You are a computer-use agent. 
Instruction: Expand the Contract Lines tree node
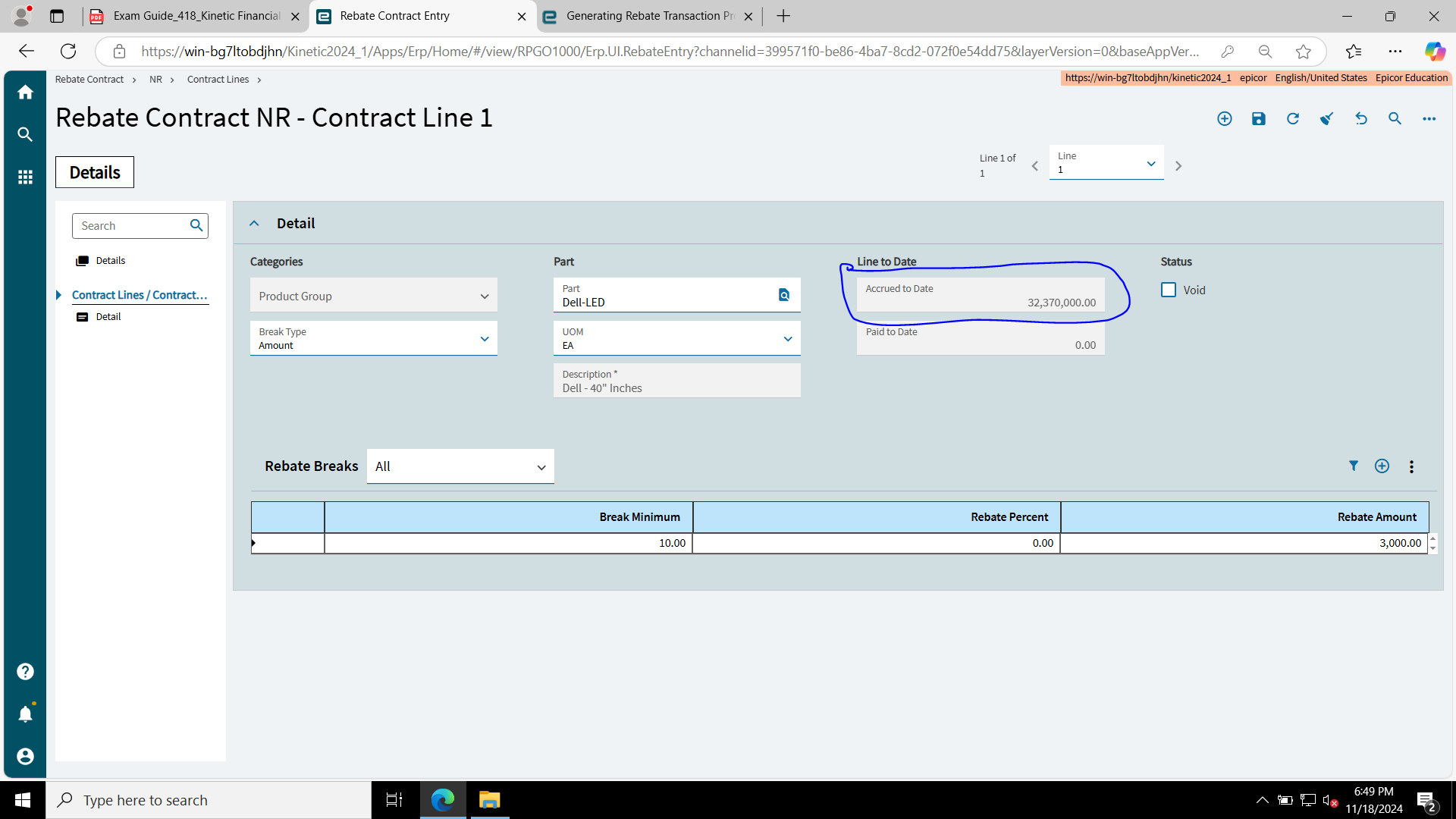[x=59, y=295]
